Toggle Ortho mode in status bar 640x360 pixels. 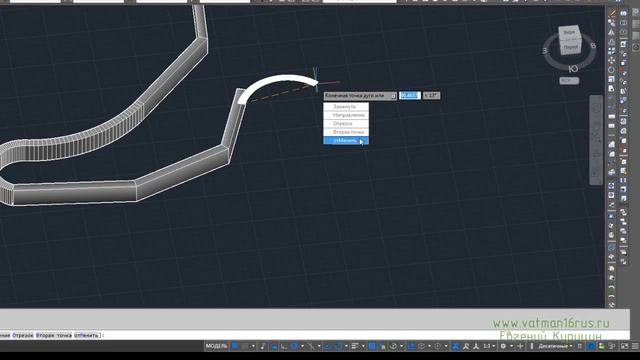[284, 346]
